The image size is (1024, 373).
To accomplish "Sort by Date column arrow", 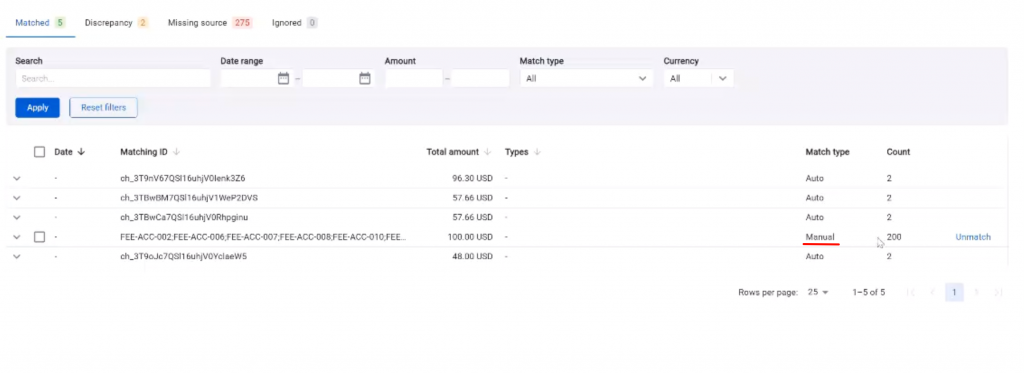I will [x=81, y=152].
